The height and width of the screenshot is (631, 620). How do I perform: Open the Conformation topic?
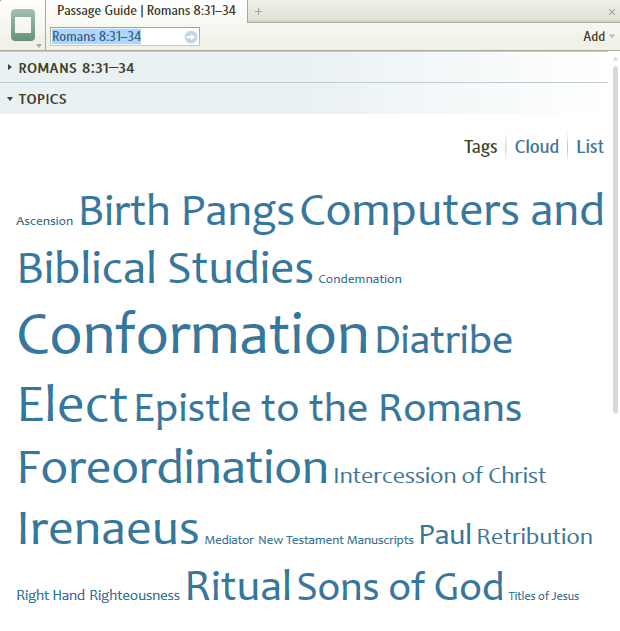(193, 334)
